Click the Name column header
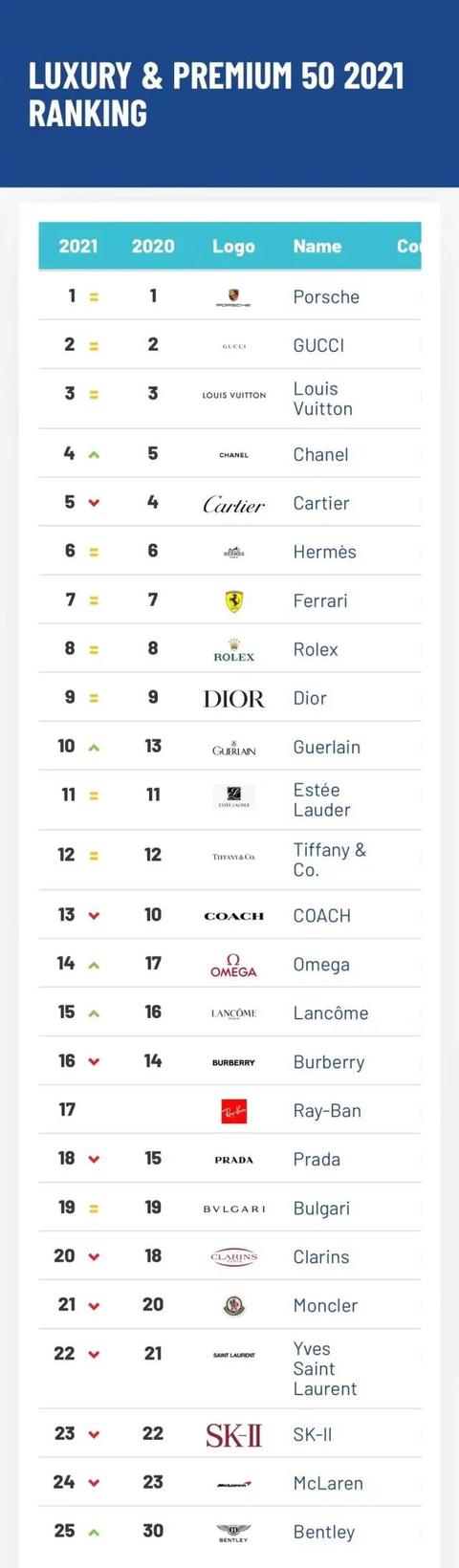 tap(317, 246)
